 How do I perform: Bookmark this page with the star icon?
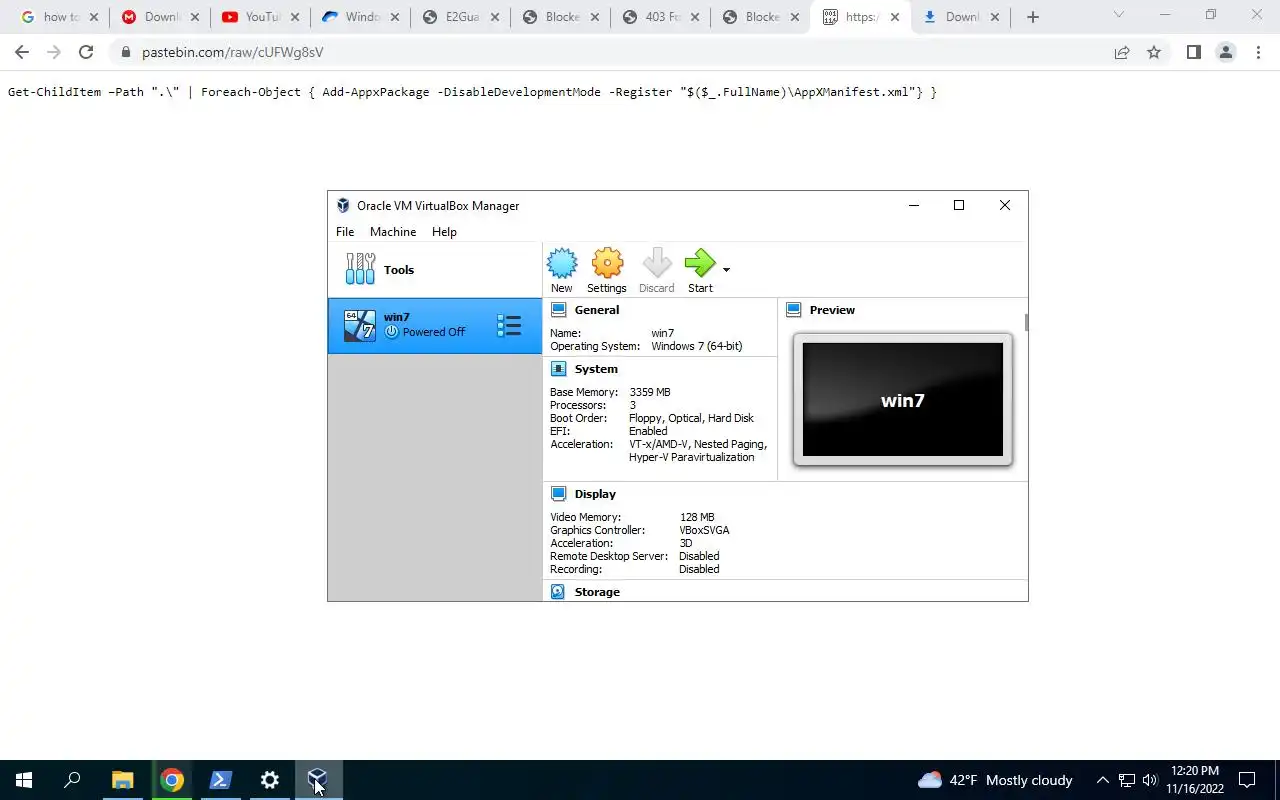tap(1154, 52)
